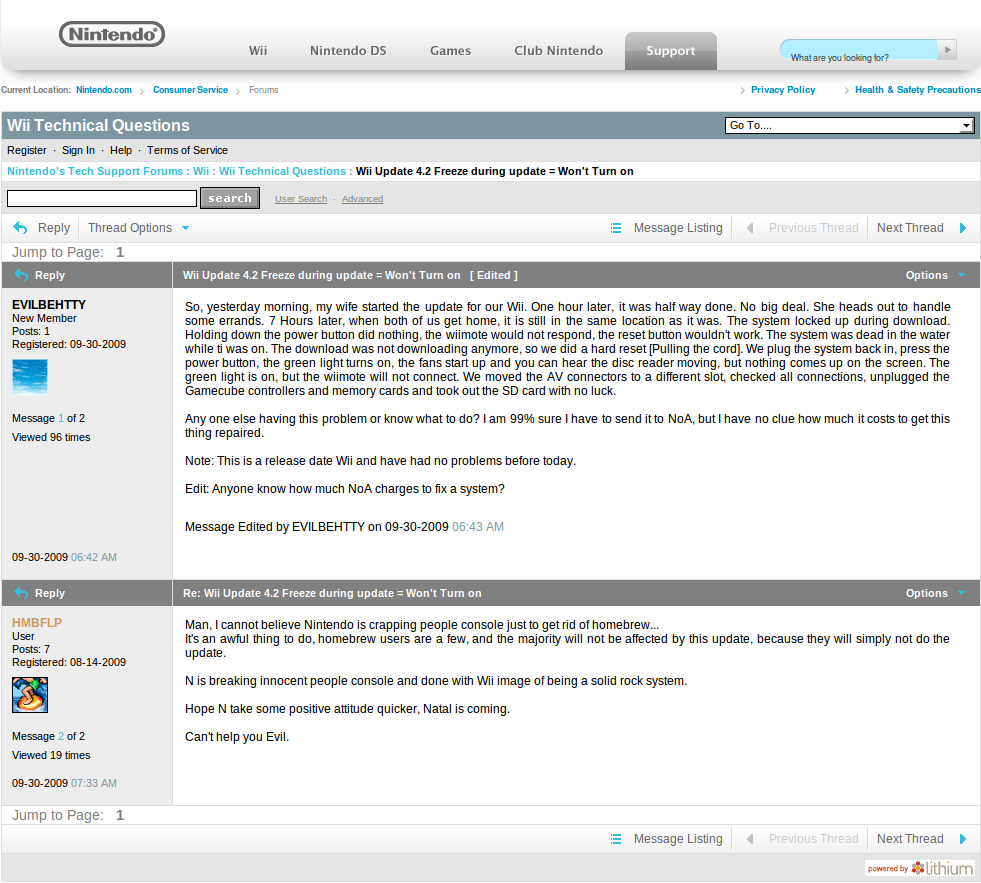Open the Advanced search link
The height and width of the screenshot is (883, 981).
coord(362,199)
